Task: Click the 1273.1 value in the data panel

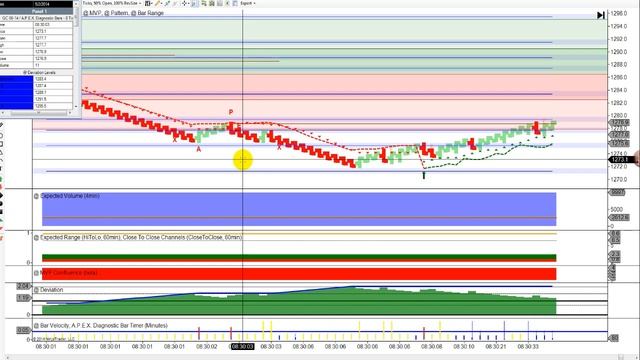Action: (x=53, y=31)
